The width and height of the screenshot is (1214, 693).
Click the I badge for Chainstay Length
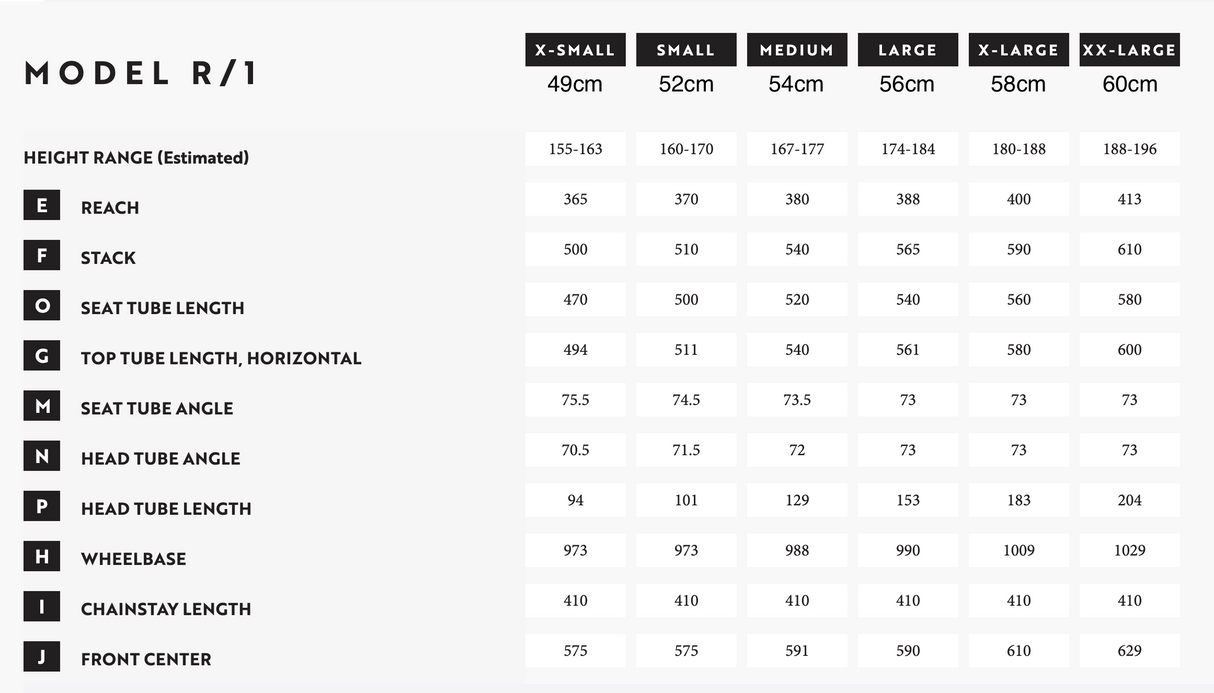pos(42,607)
